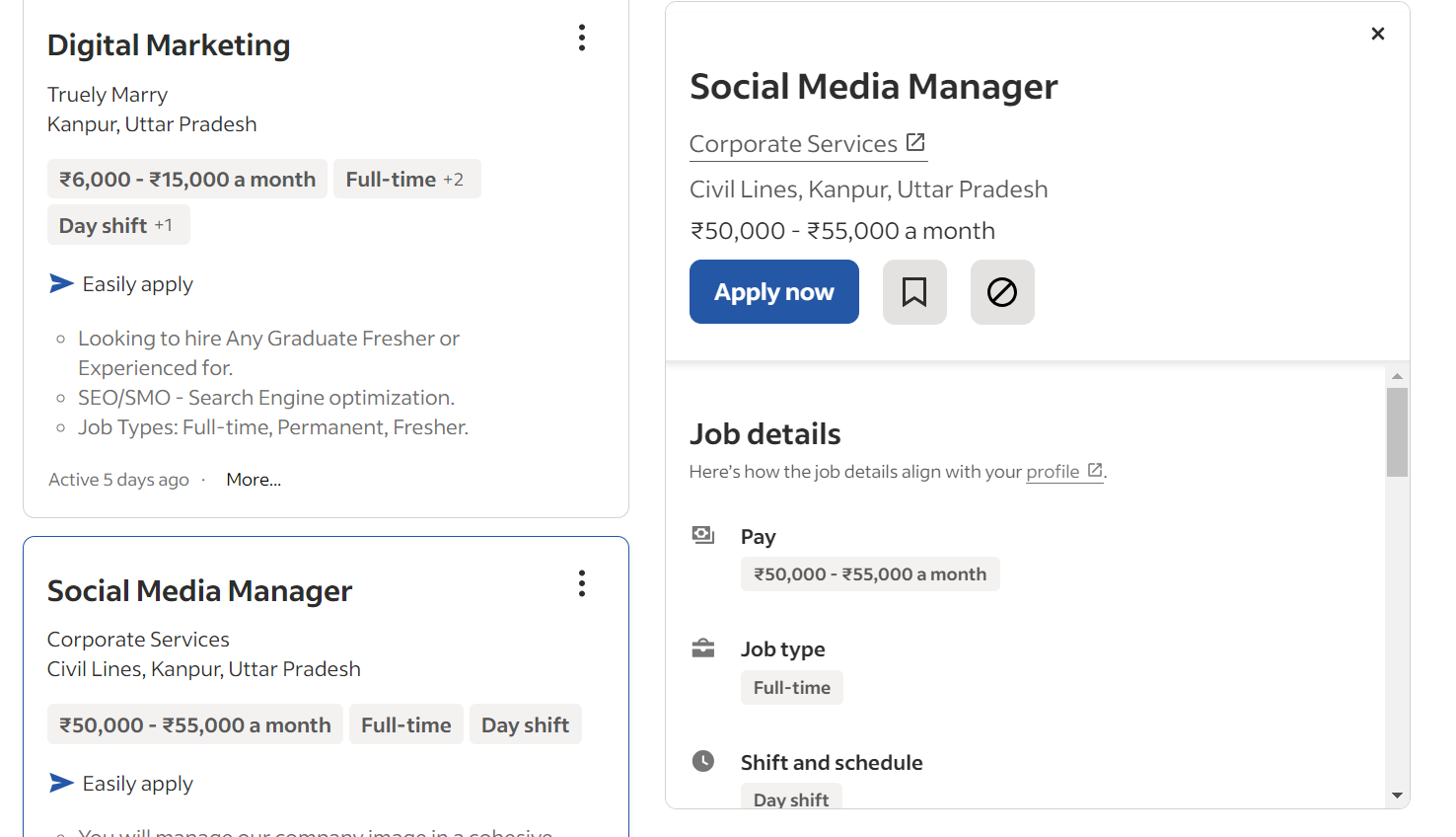Click Day shift chip under Shift and schedule
This screenshot has width=1456, height=837.
791,798
